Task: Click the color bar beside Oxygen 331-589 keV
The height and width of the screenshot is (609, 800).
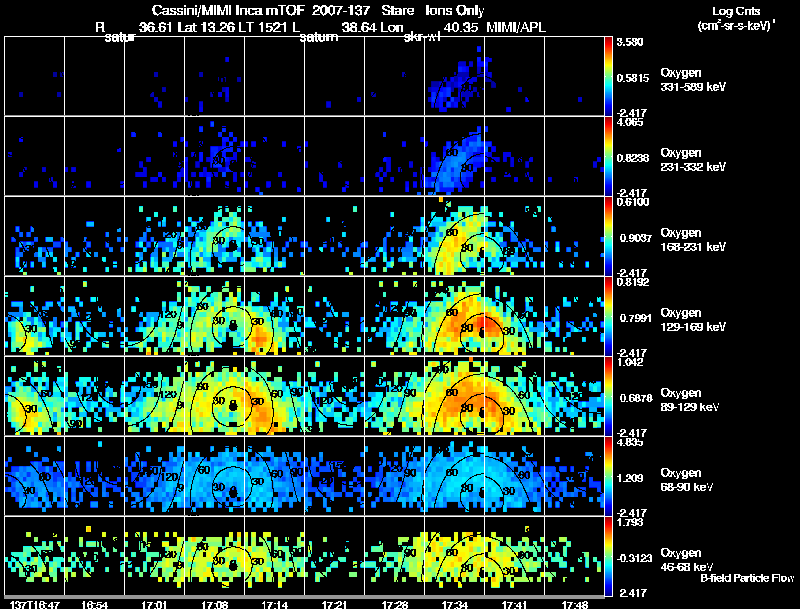Action: 608,75
